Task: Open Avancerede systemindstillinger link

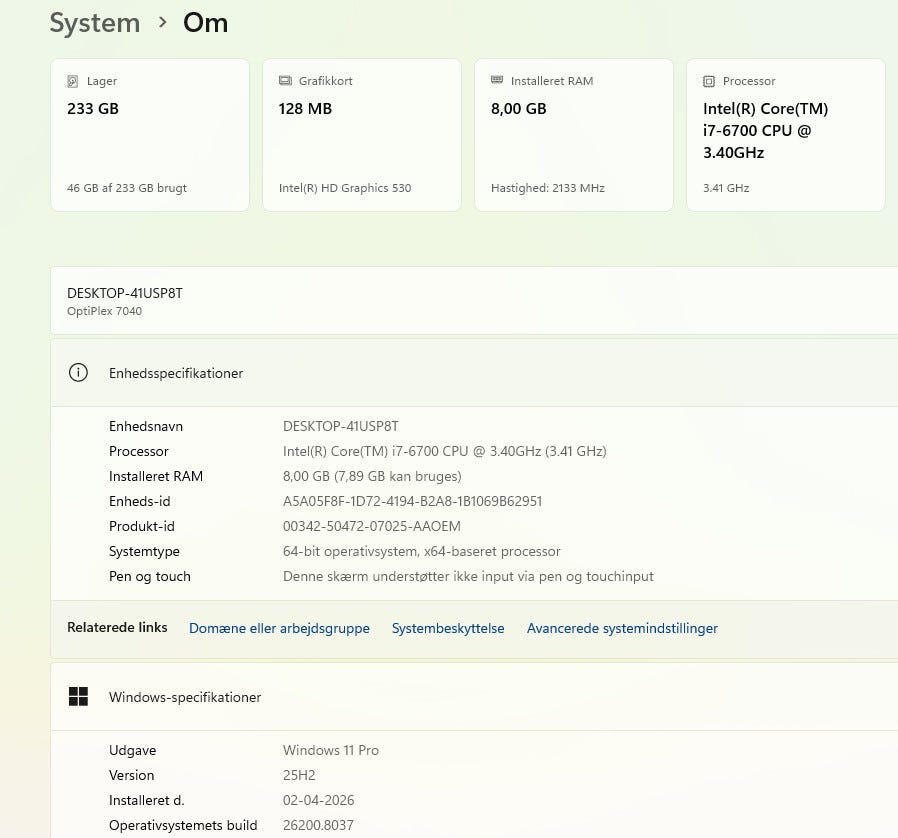Action: click(622, 628)
